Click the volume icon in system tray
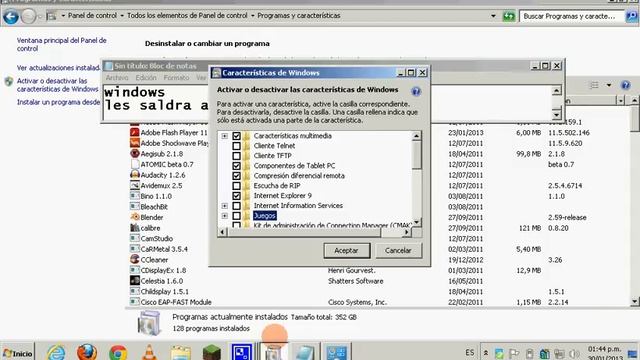This screenshot has width=640, height=360. point(574,354)
